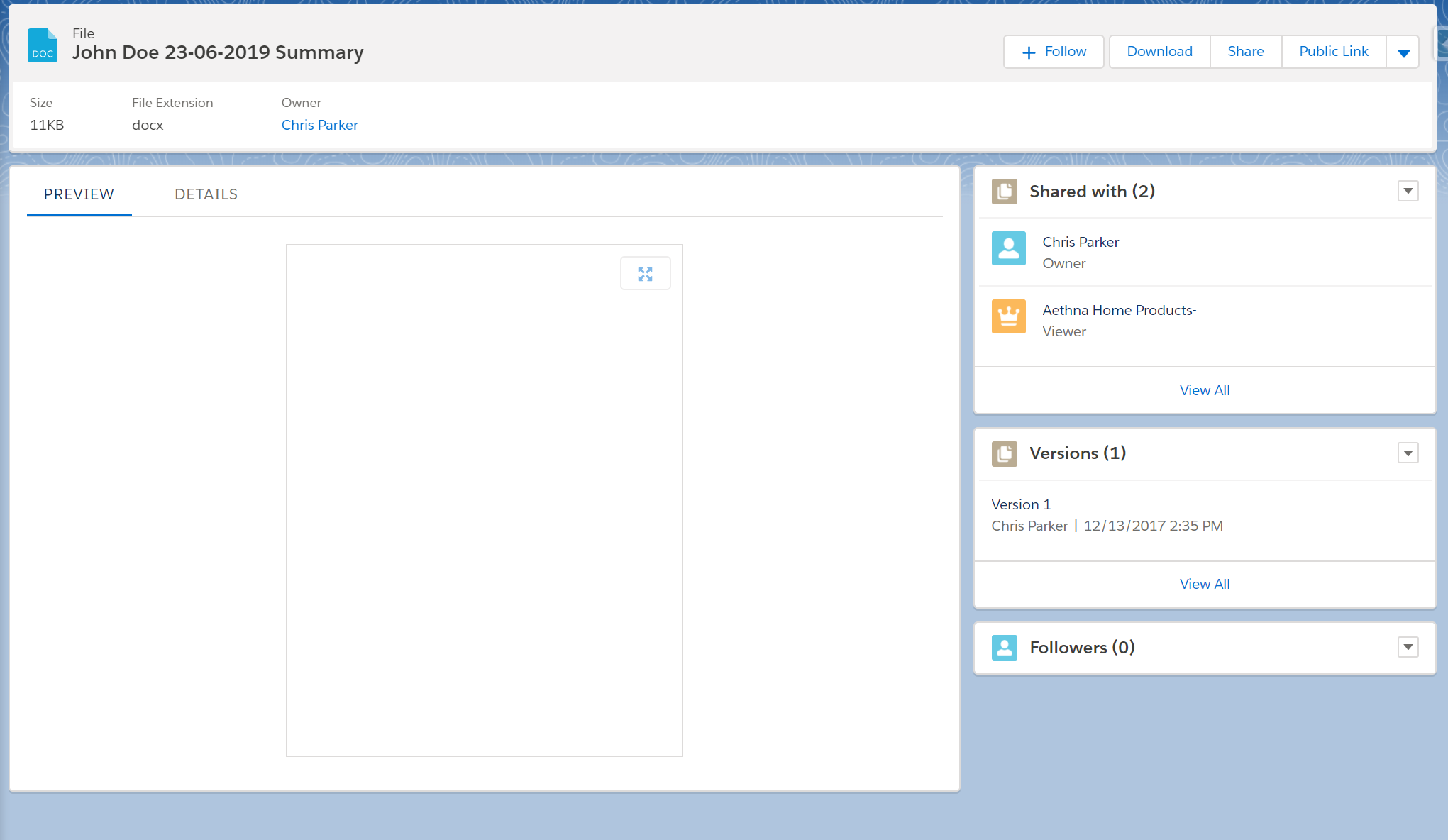Open the Followers panel dropdown menu
The height and width of the screenshot is (840, 1448).
[x=1408, y=647]
